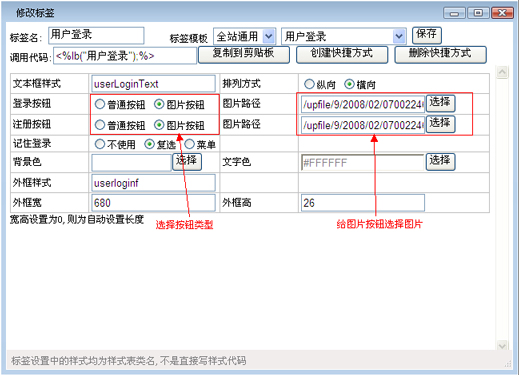The height and width of the screenshot is (375, 519).
Task: Click the 记住登录 label
Action: pyautogui.click(x=32, y=143)
